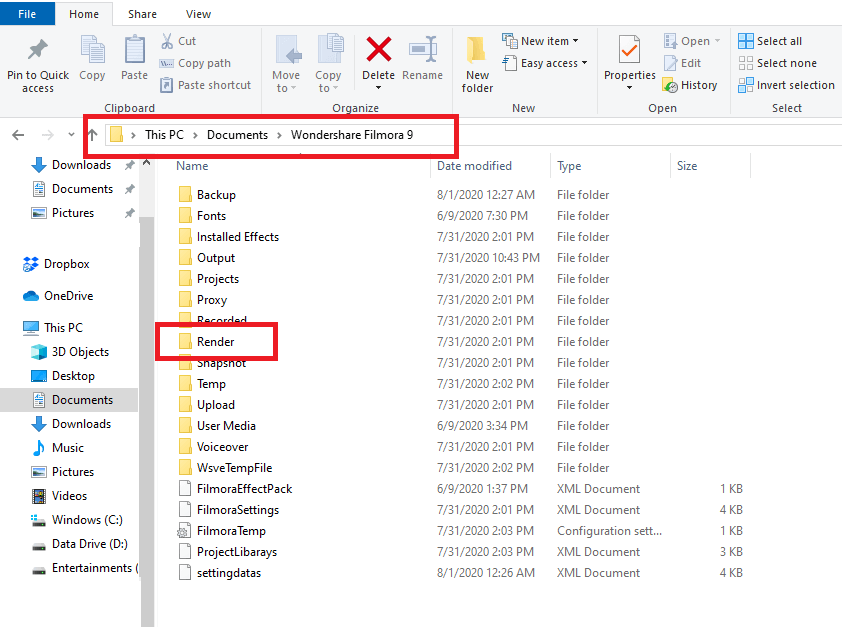This screenshot has height=627, width=847.
Task: Open Properties using checkmark icon
Action: [x=630, y=50]
